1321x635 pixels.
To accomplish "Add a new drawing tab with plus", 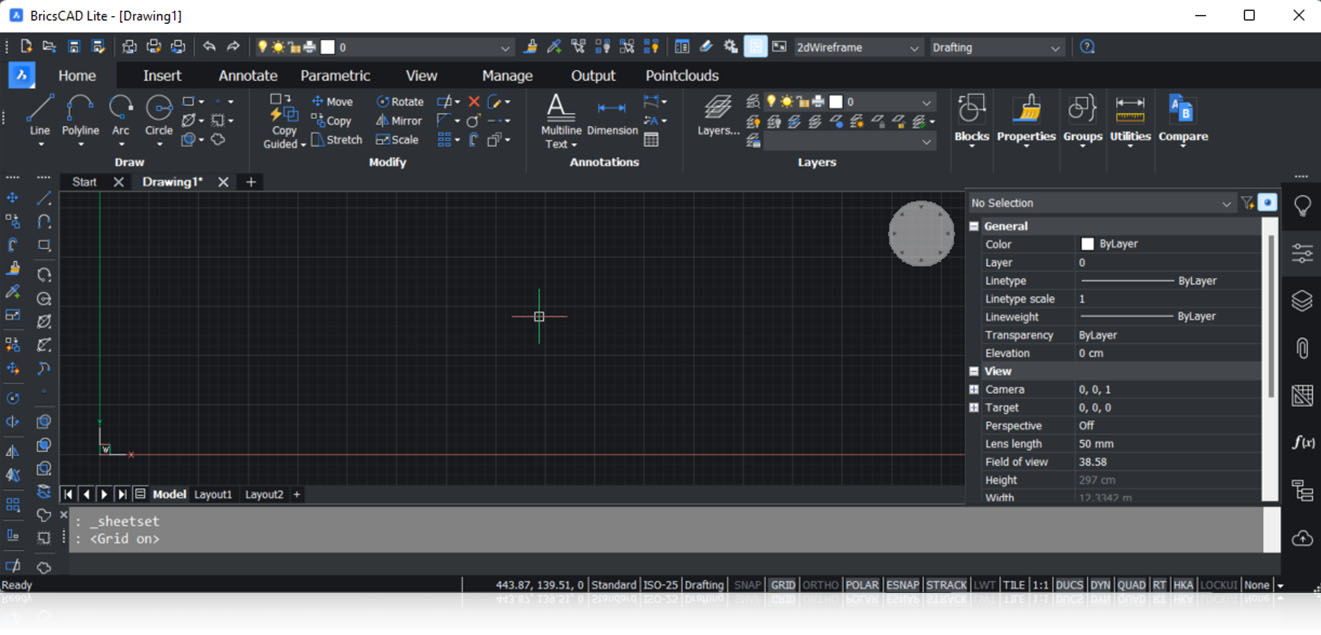I will [x=251, y=182].
